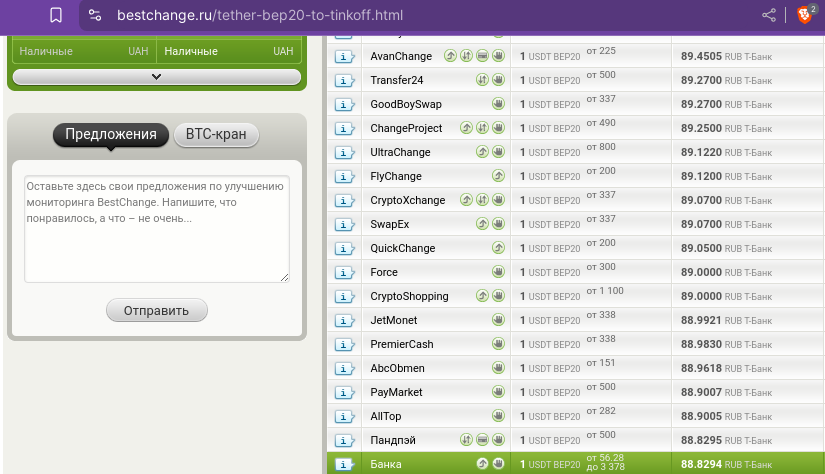The height and width of the screenshot is (474, 825).
Task: Click CryptoXchange's up-down arrows icon
Action: (x=482, y=199)
